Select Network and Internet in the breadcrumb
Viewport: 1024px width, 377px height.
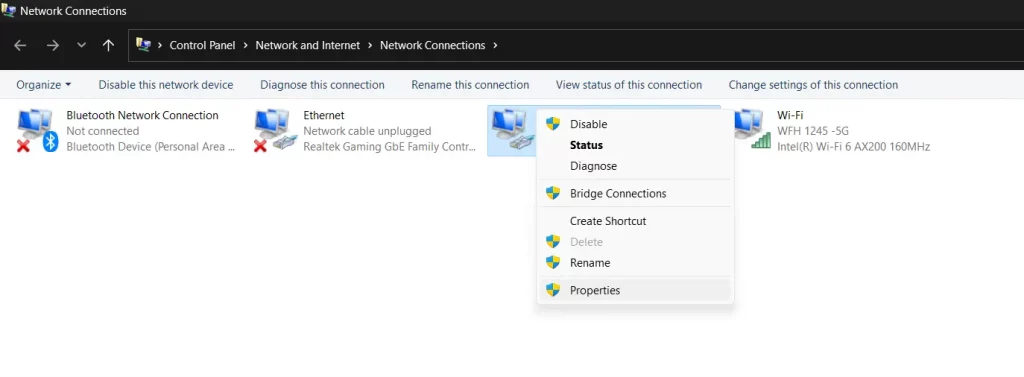pyautogui.click(x=308, y=45)
